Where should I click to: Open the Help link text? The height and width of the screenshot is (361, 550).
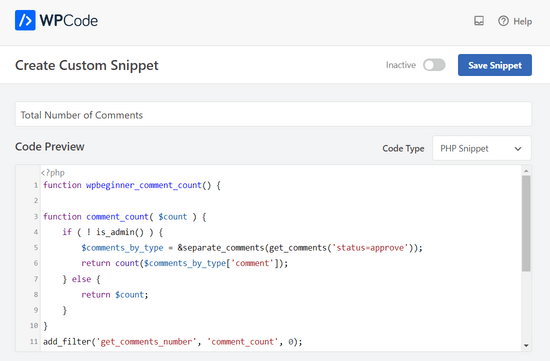point(523,21)
